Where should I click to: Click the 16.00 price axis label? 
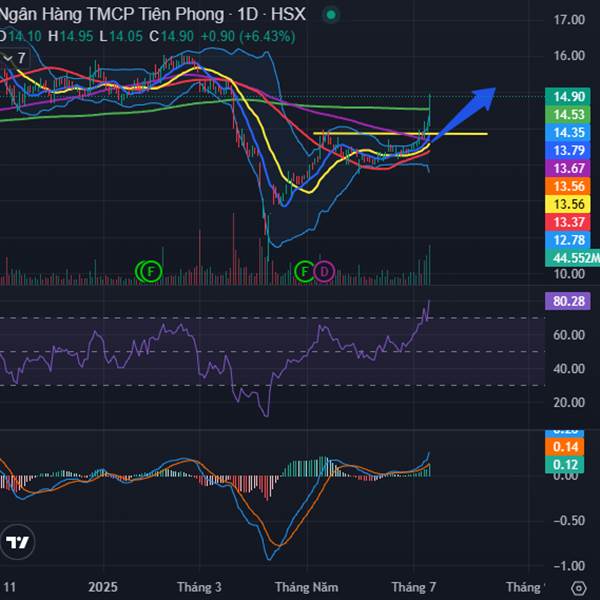point(569,56)
